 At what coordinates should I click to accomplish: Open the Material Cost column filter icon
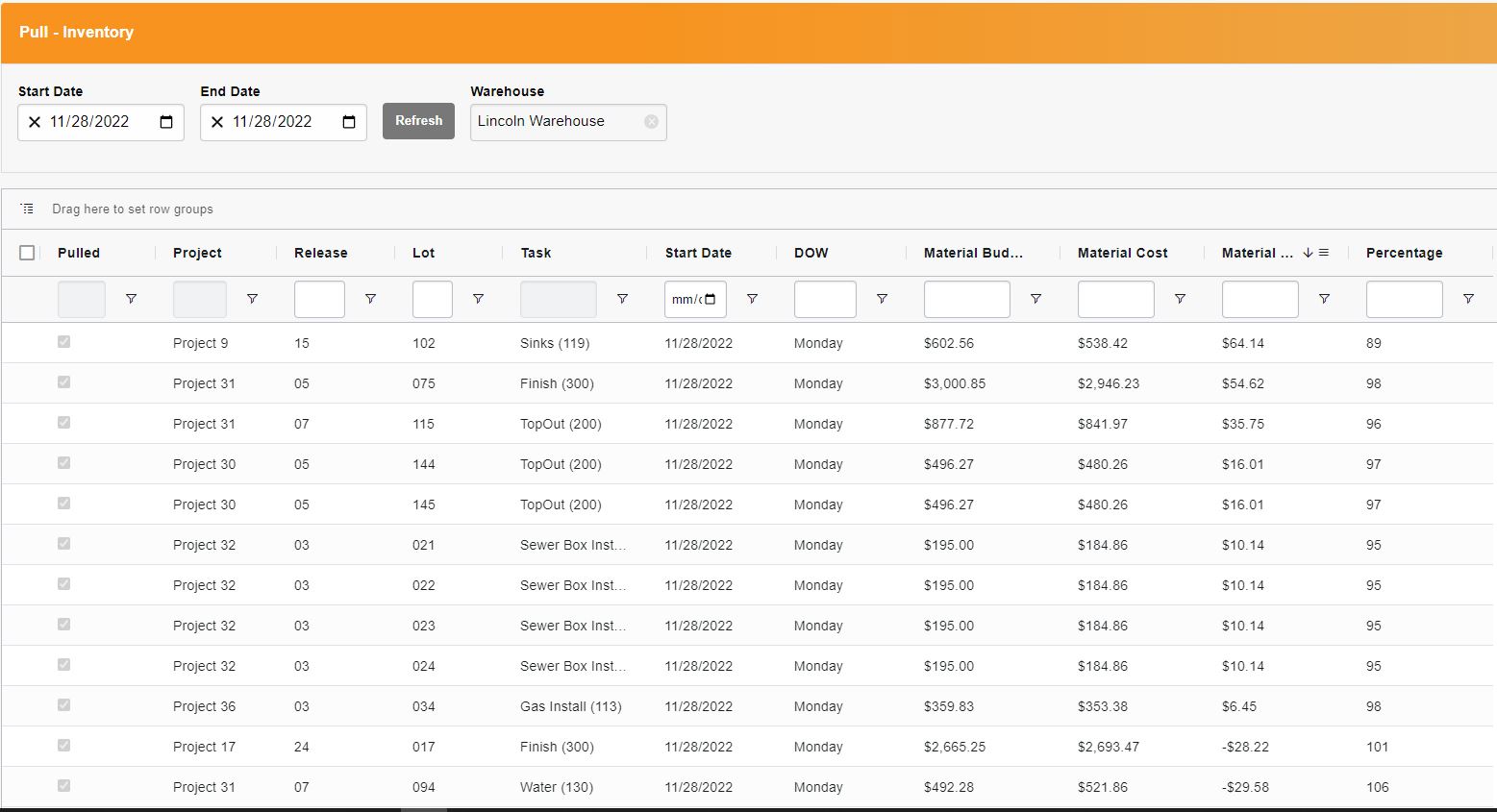(x=1180, y=299)
